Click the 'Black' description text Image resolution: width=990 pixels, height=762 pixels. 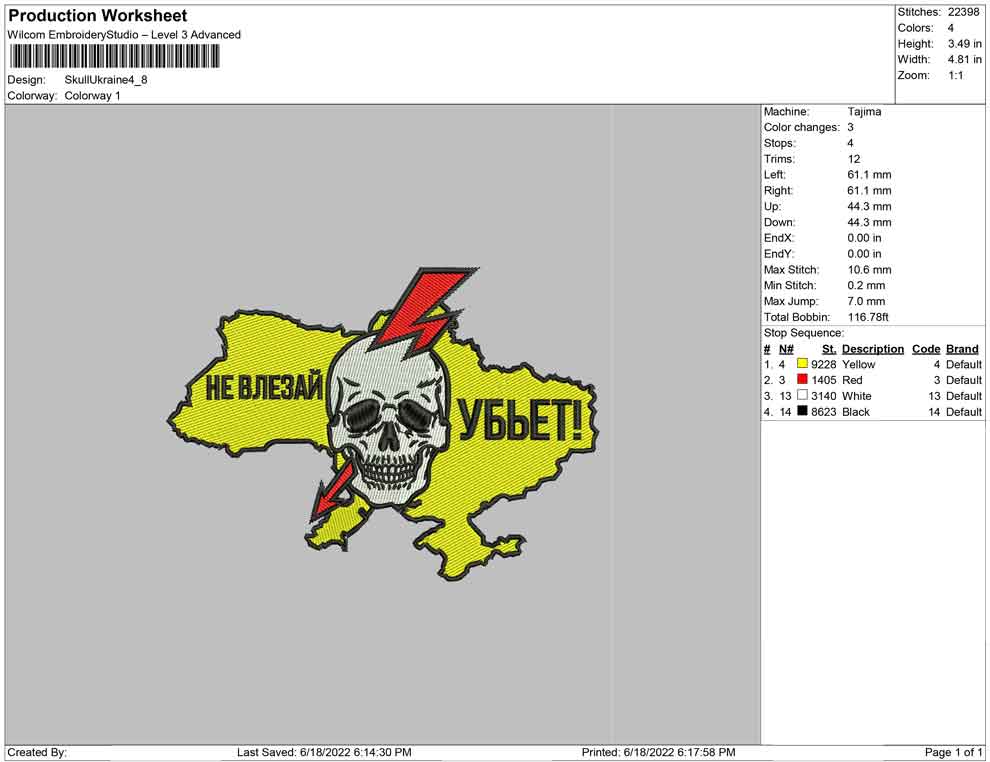(856, 412)
